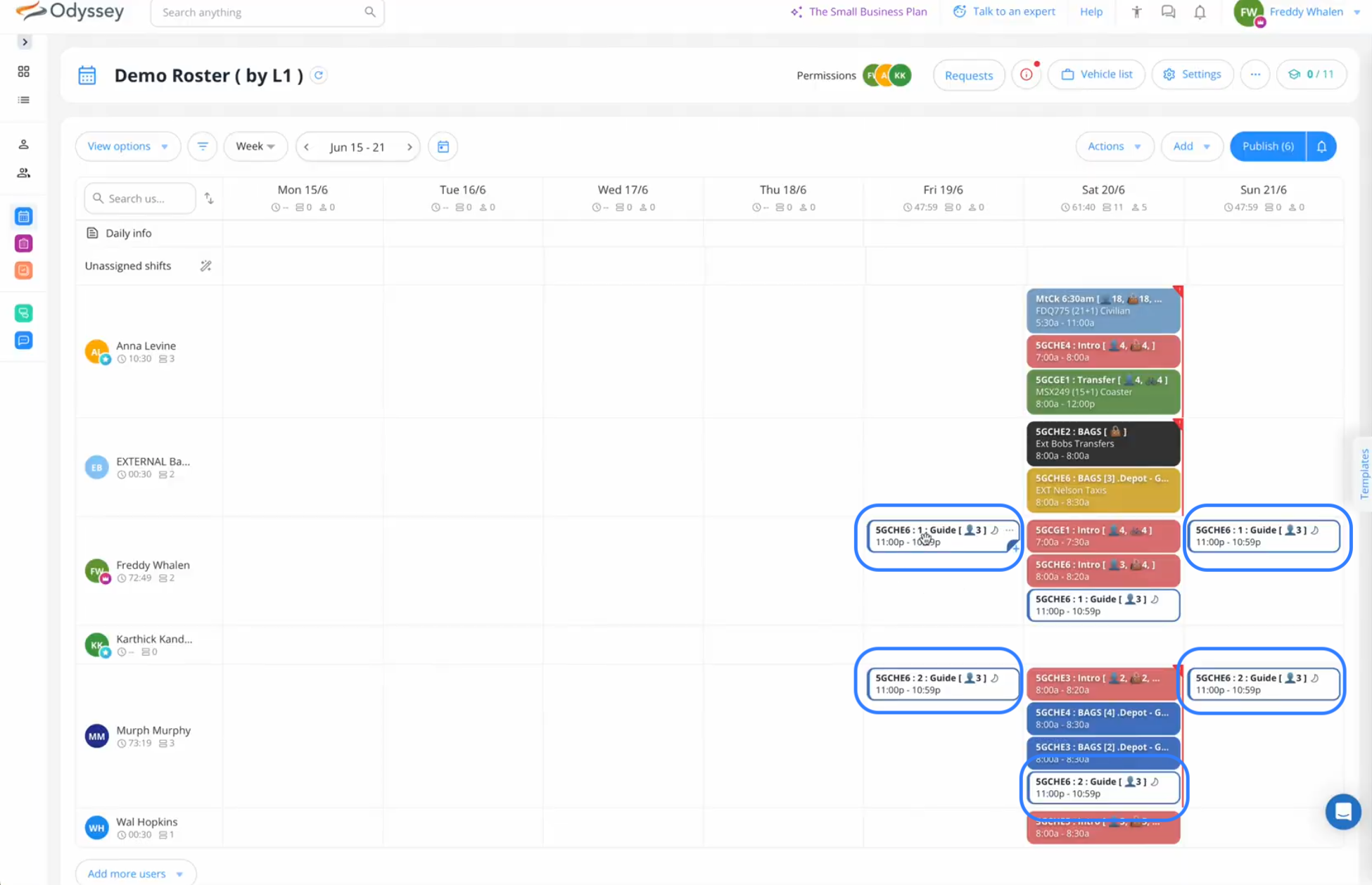This screenshot has height=885, width=1372.
Task: Open the Templates side tab
Action: 1364,473
